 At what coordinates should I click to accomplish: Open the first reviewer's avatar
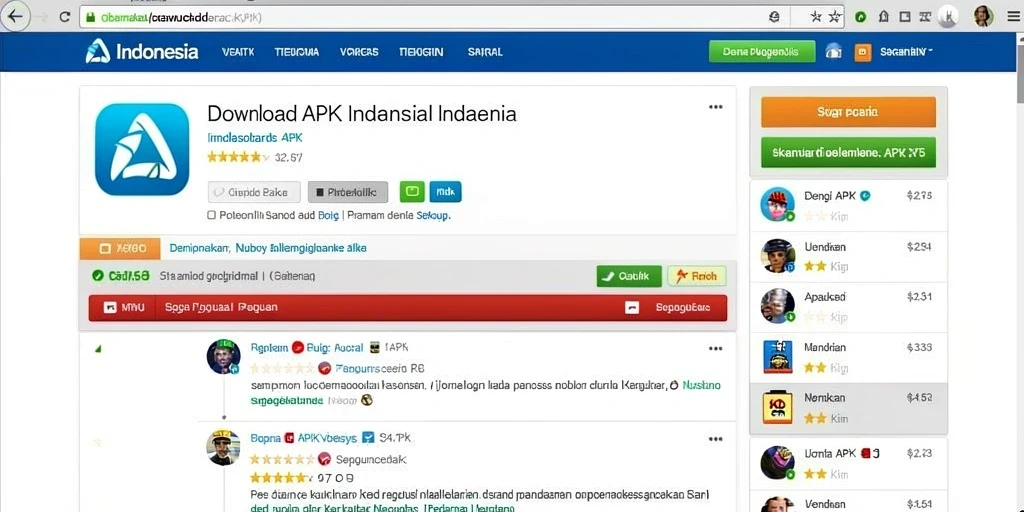pos(224,357)
